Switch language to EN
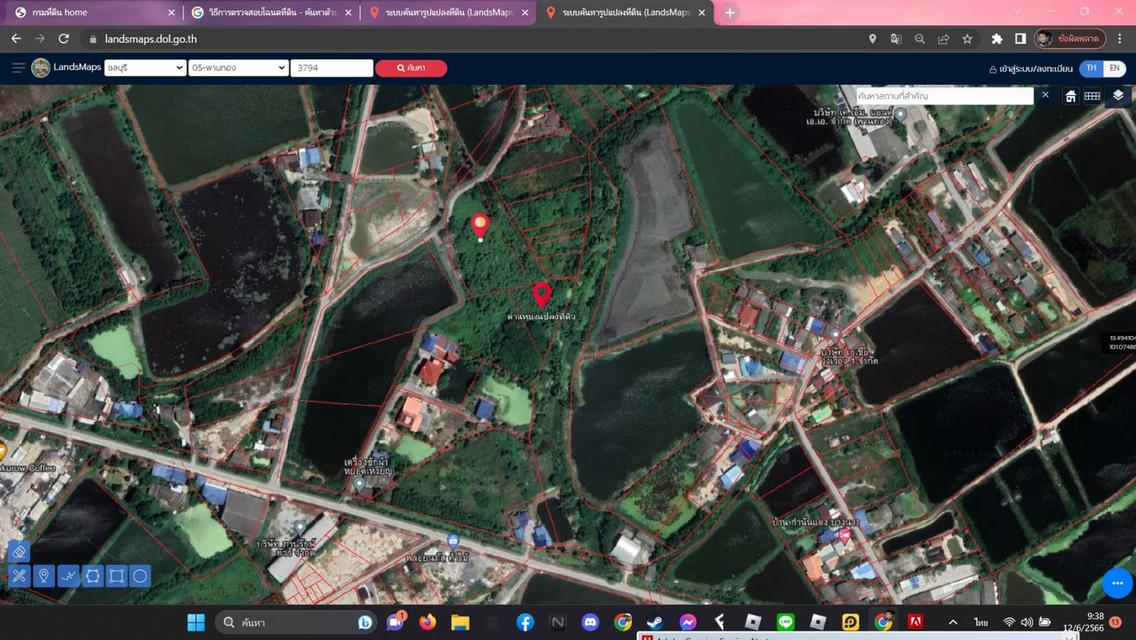 coord(1114,68)
